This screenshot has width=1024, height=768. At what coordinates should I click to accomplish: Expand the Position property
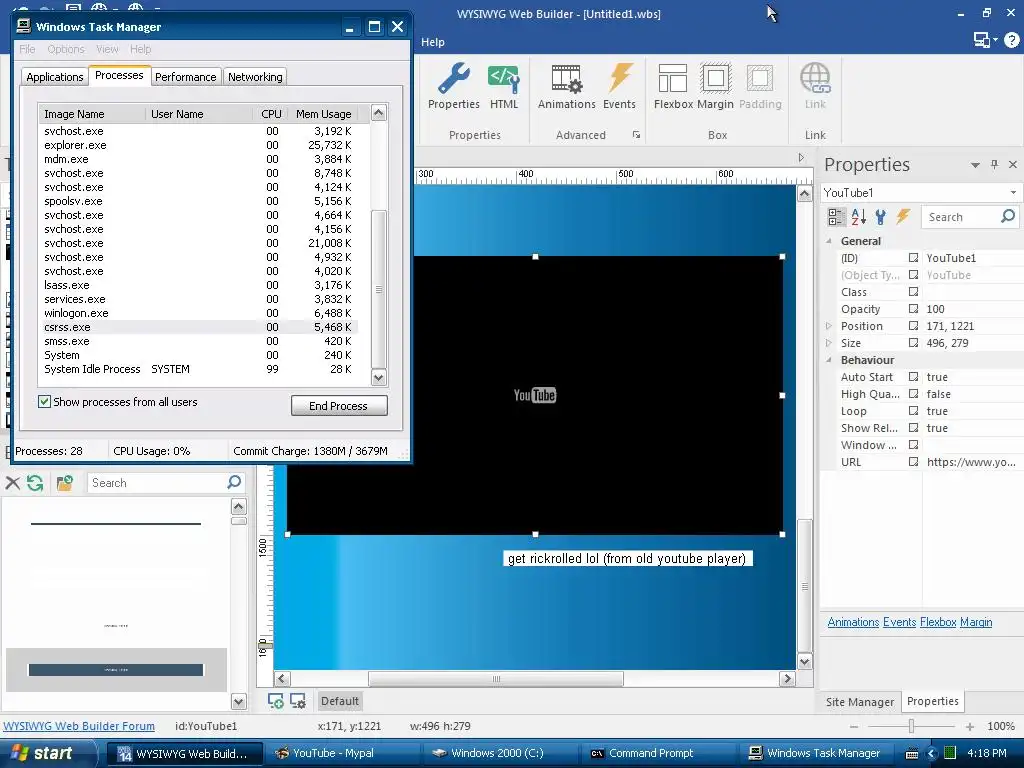[829, 326]
